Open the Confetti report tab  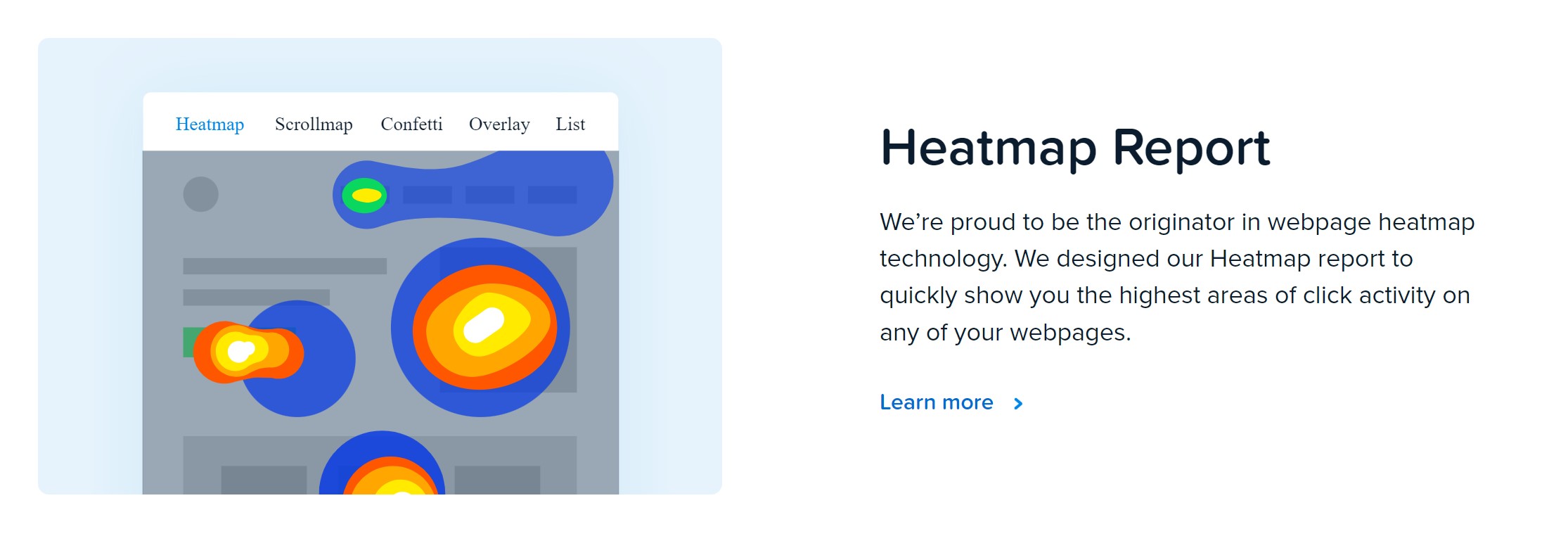point(411,124)
